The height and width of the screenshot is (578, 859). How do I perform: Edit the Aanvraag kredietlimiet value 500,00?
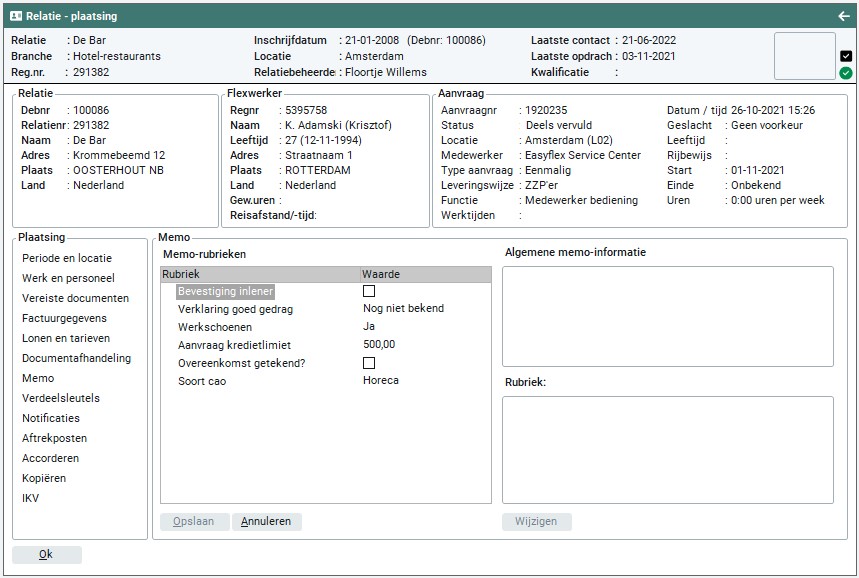coord(379,345)
